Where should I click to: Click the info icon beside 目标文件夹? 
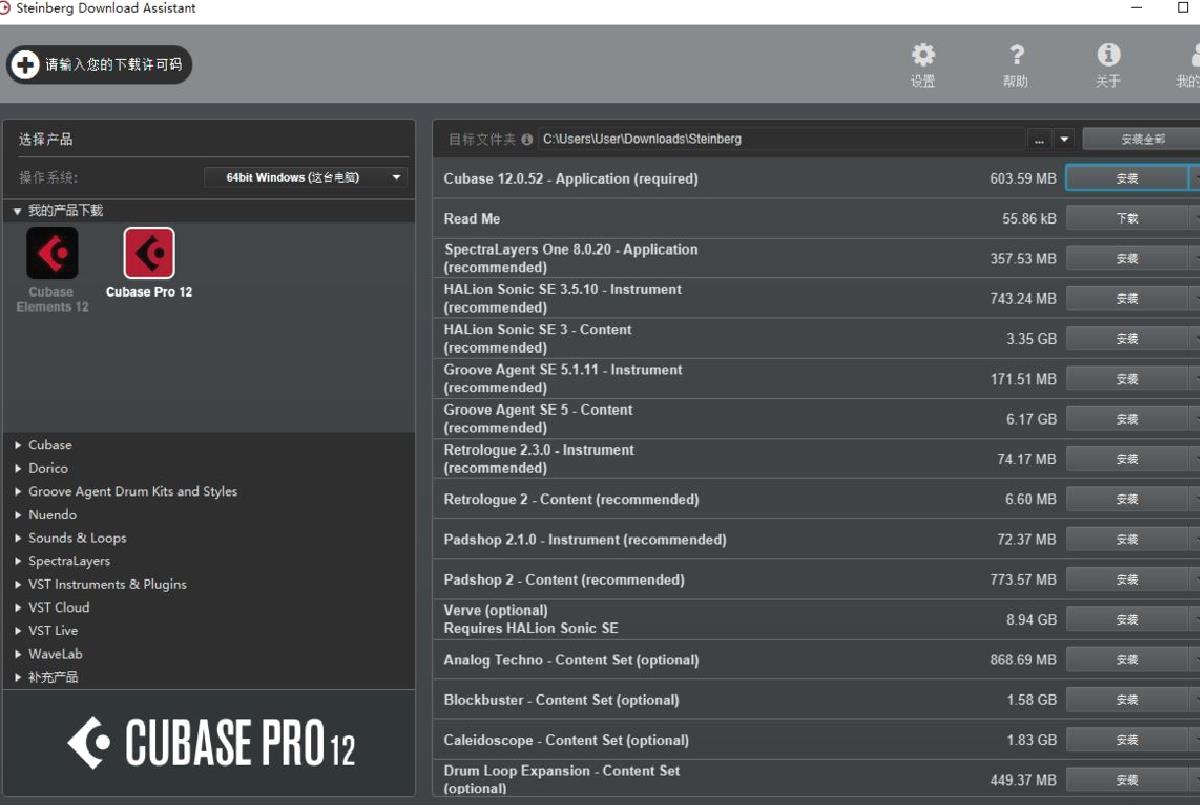pos(527,140)
